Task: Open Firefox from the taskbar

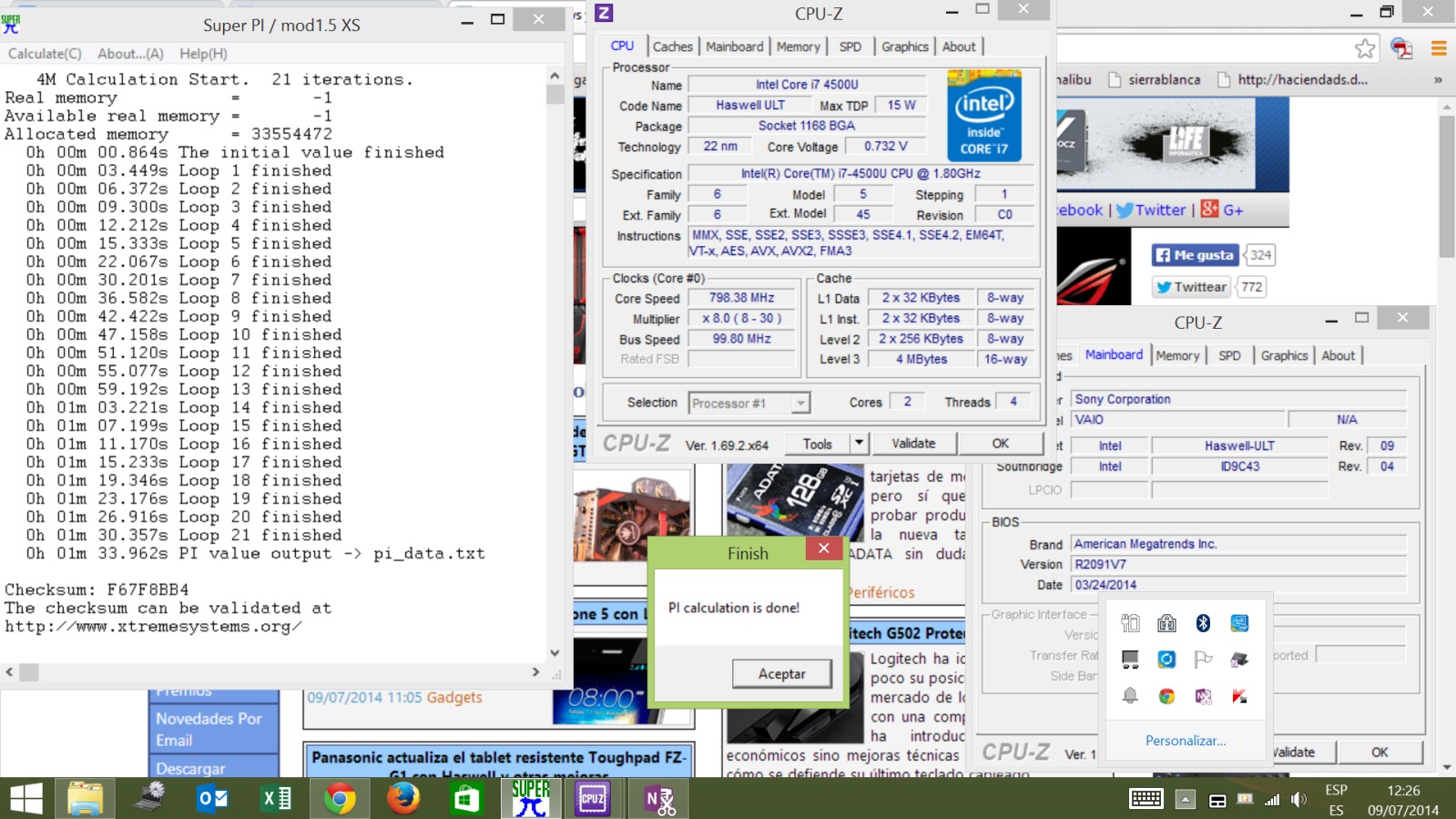Action: click(402, 799)
